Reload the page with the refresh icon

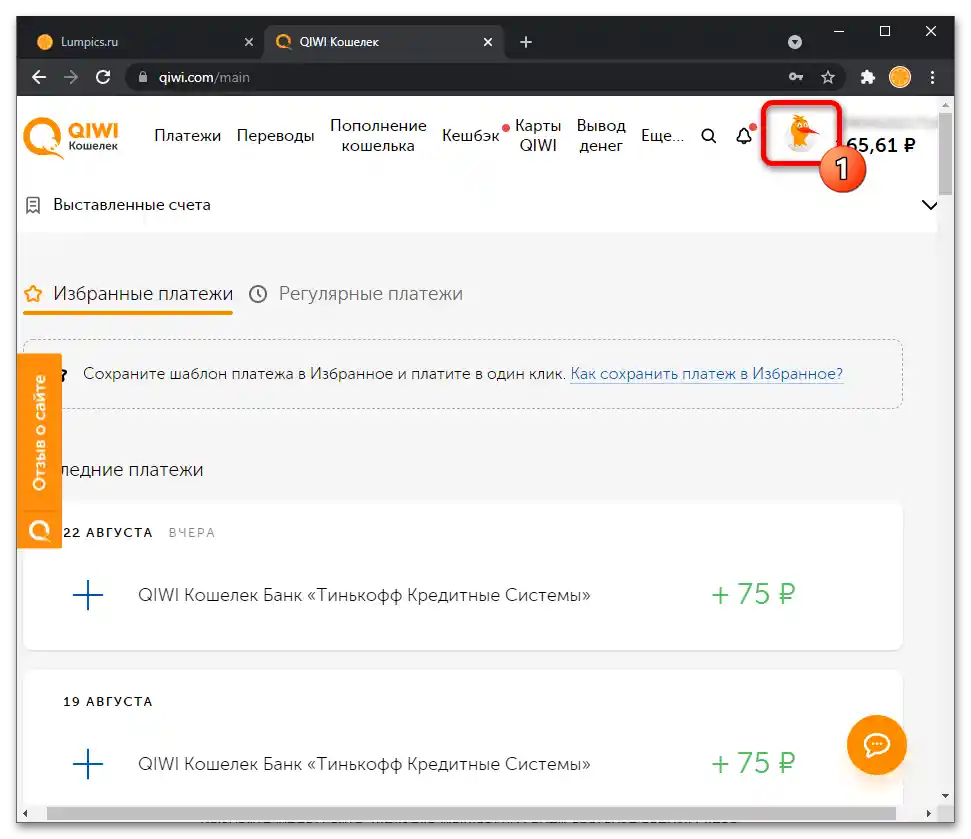point(103,77)
